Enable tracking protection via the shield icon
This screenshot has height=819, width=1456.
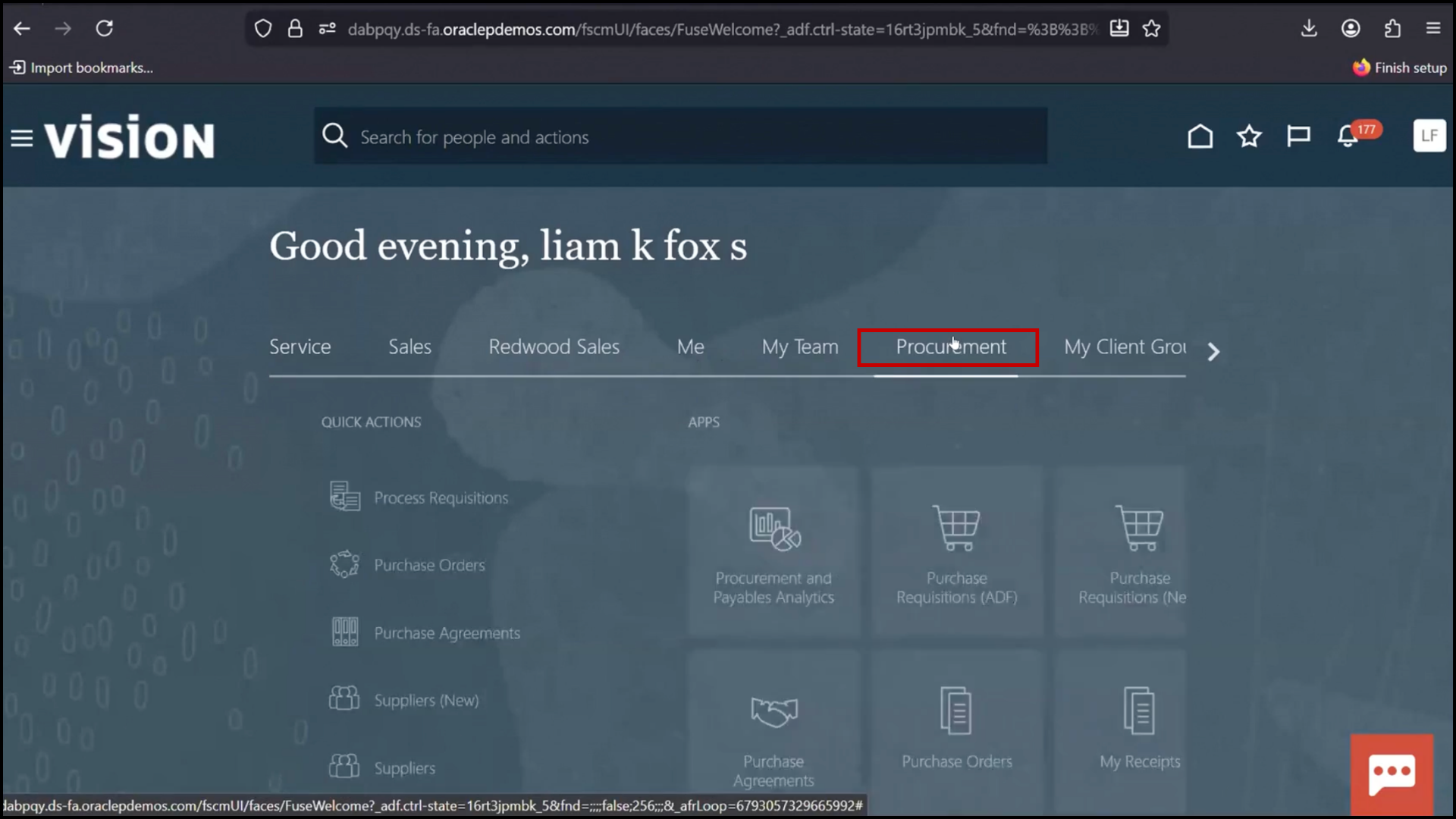[x=263, y=28]
